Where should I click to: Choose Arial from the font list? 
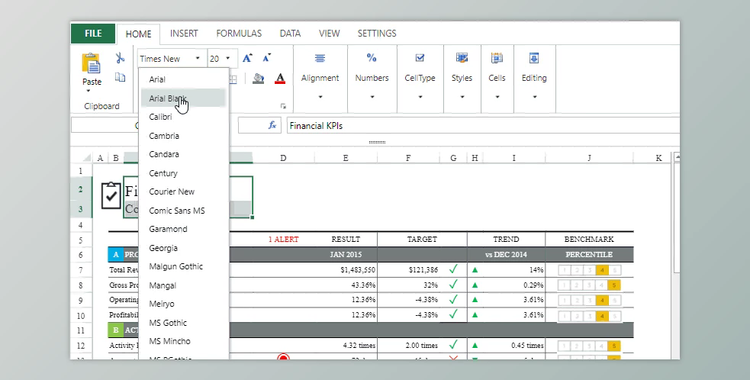[183, 79]
